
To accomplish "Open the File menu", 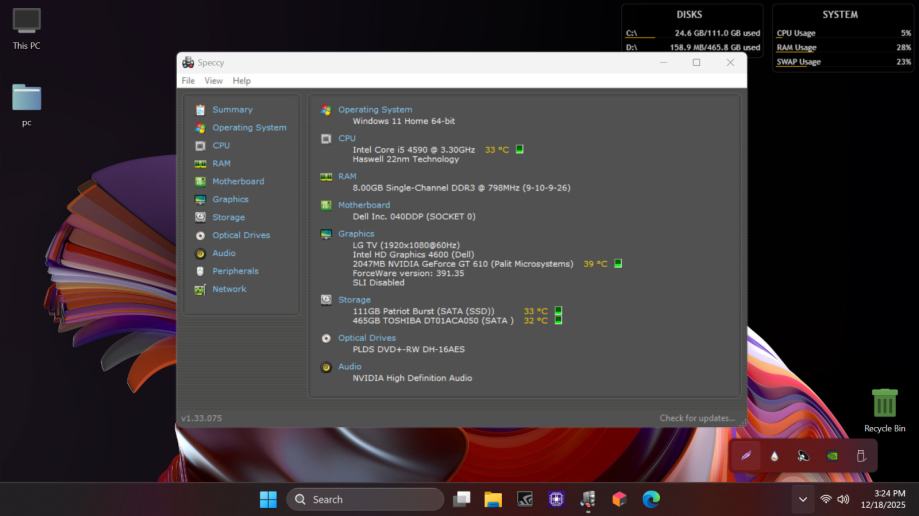I will tap(188, 81).
